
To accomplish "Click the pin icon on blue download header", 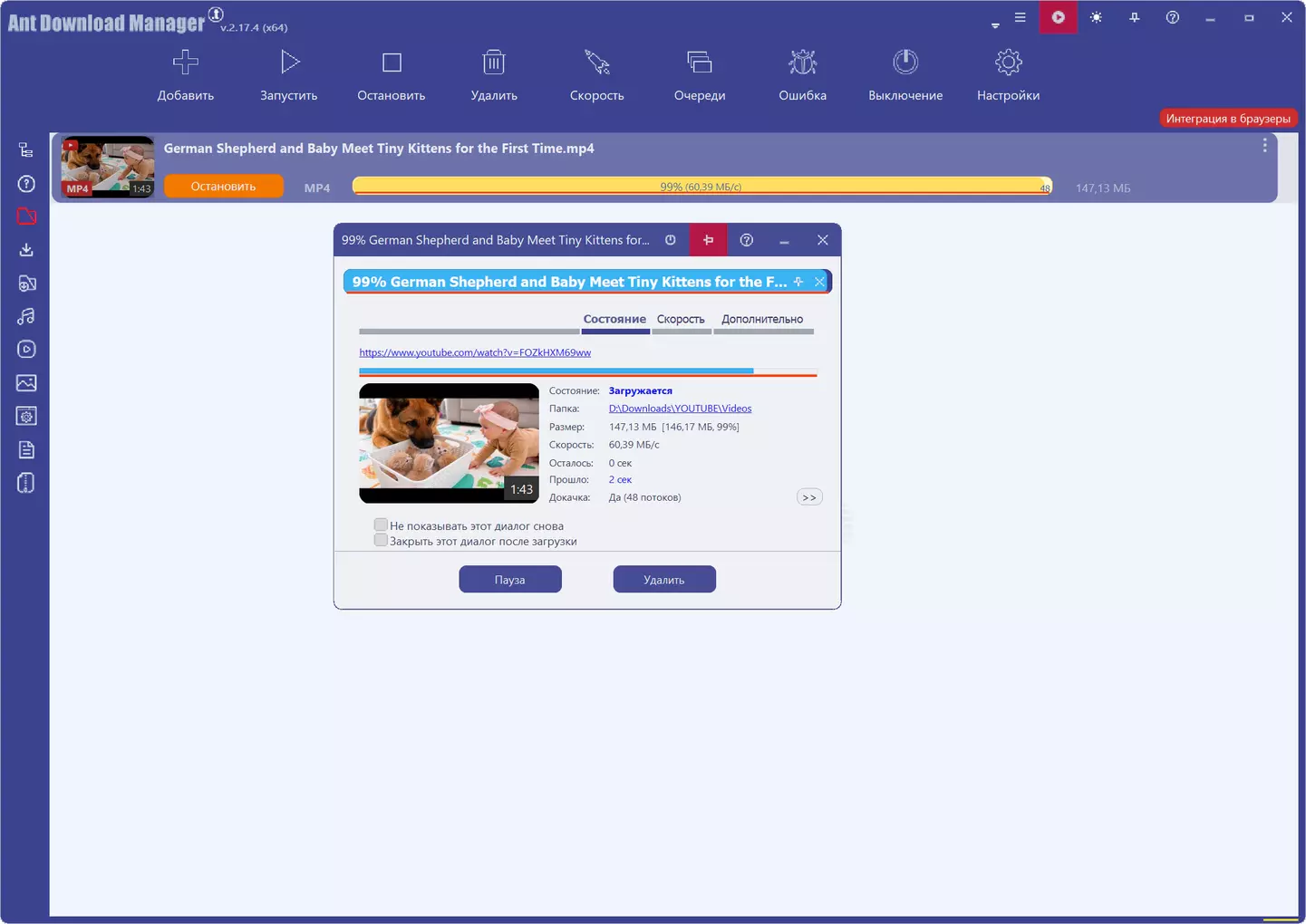I will (x=798, y=282).
